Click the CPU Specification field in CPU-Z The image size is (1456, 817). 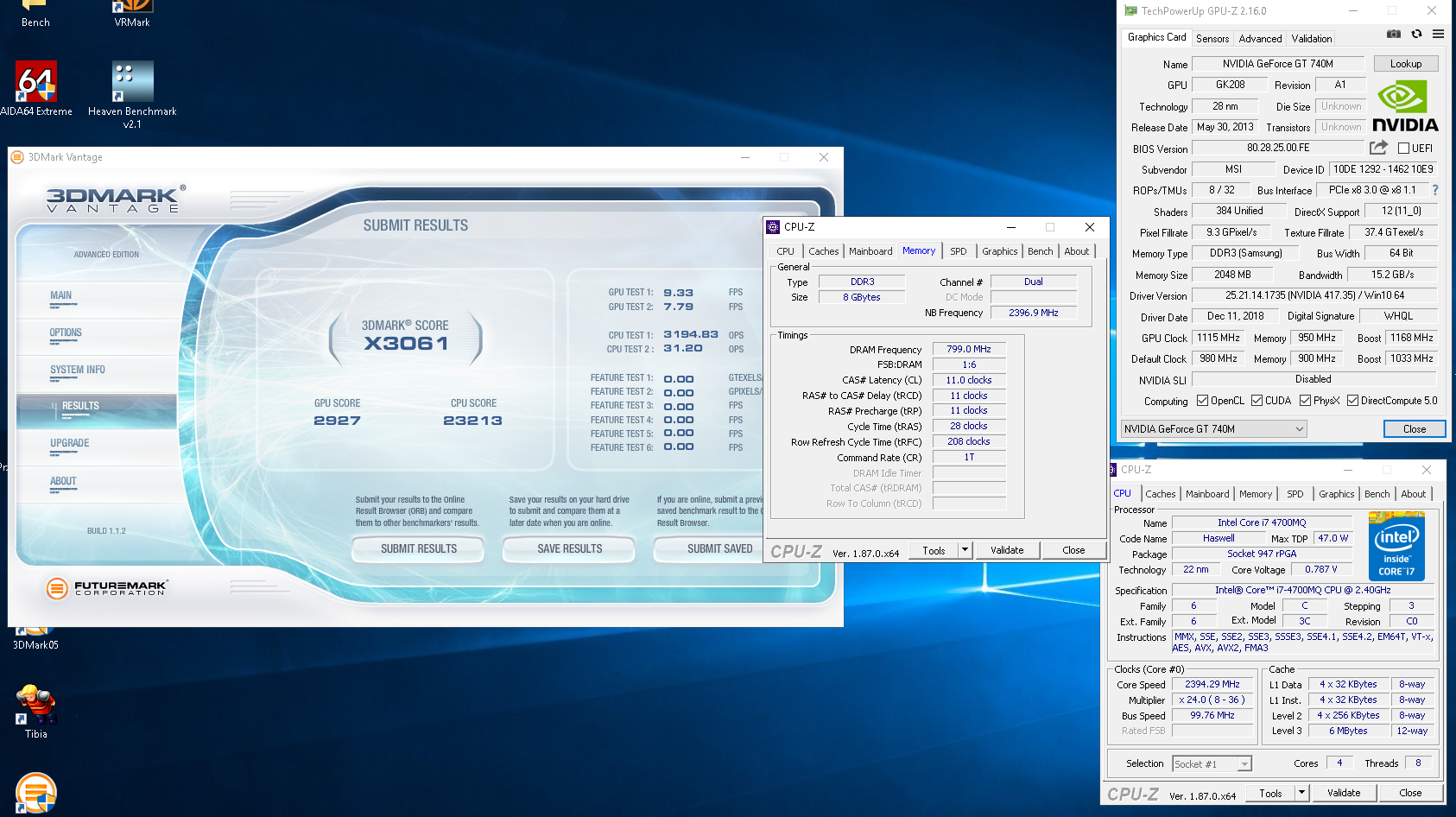coord(1302,591)
